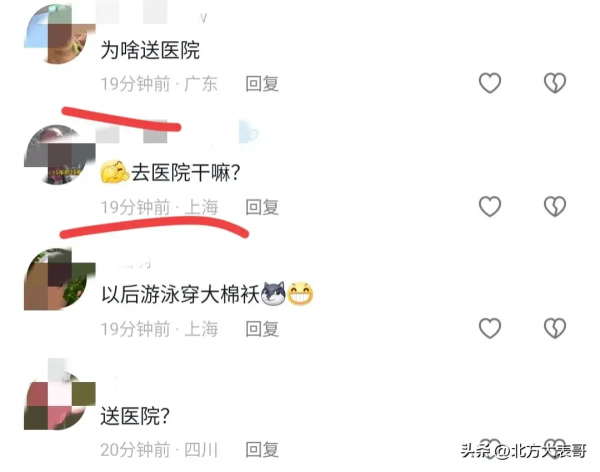Open avatar of '以后游泳穿大棉袄' commenter

click(60, 279)
